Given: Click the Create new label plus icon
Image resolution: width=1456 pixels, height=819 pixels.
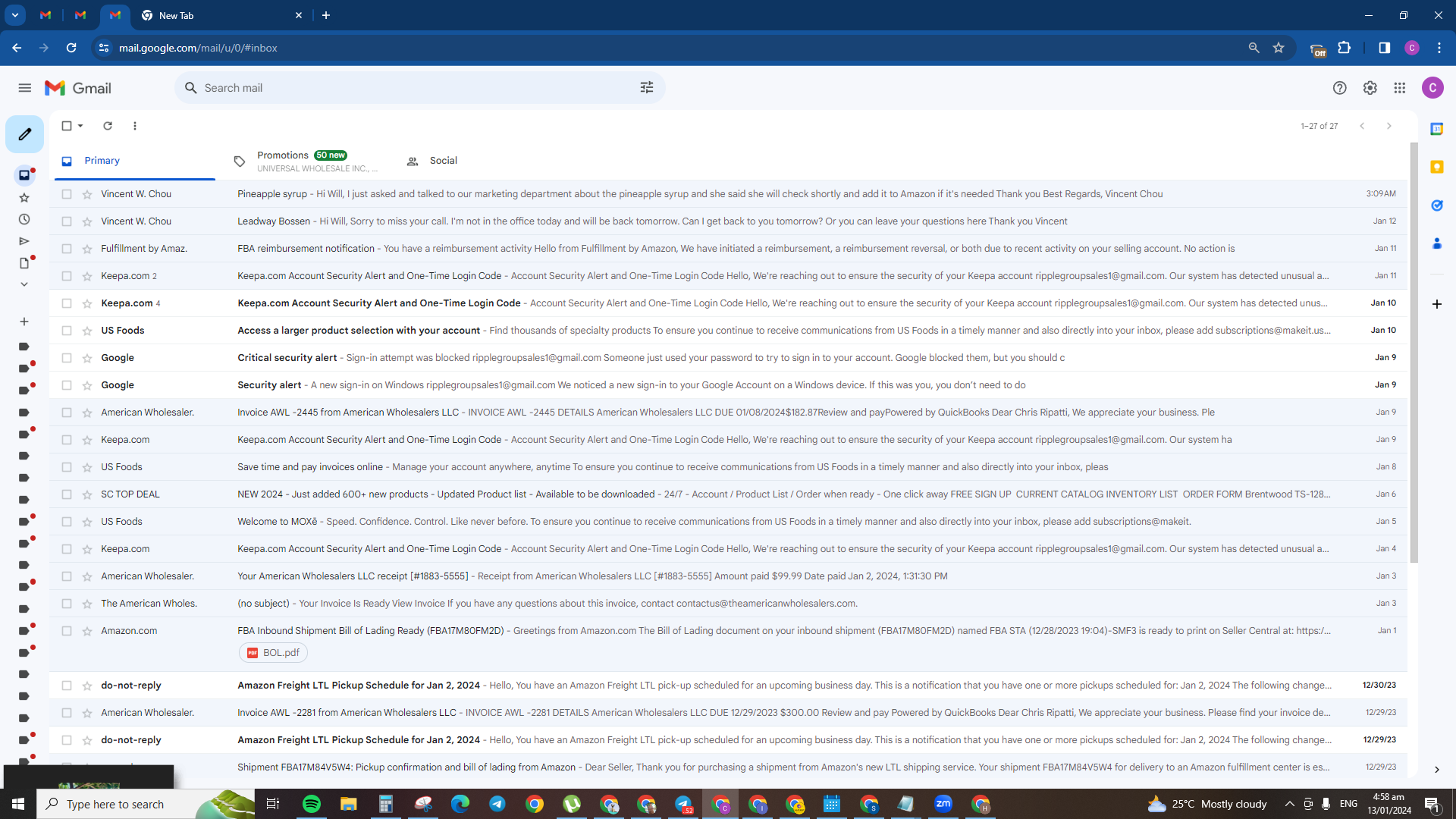Looking at the screenshot, I should click(24, 322).
